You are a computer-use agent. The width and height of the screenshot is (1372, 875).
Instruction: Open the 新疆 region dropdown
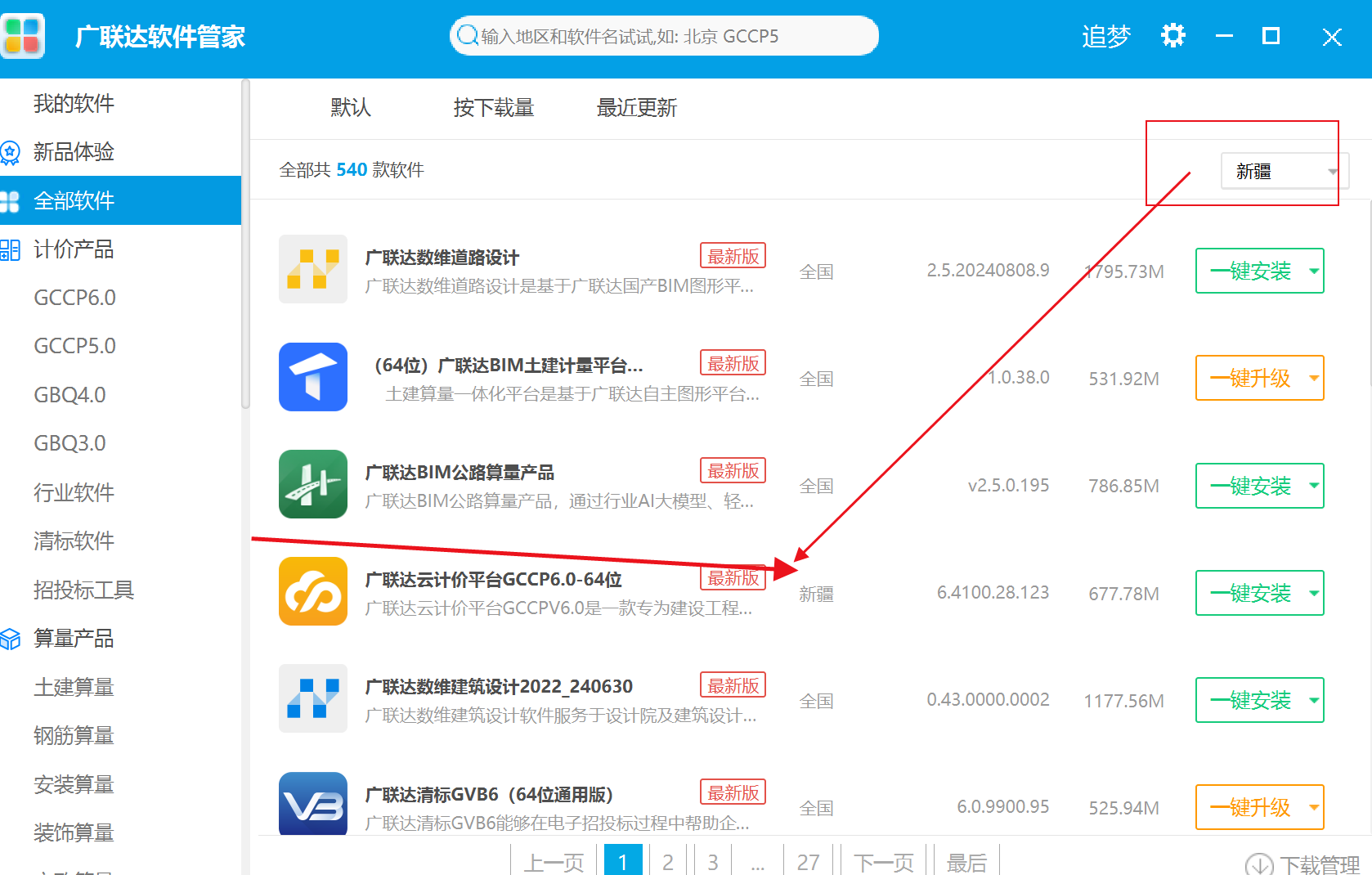click(1284, 171)
